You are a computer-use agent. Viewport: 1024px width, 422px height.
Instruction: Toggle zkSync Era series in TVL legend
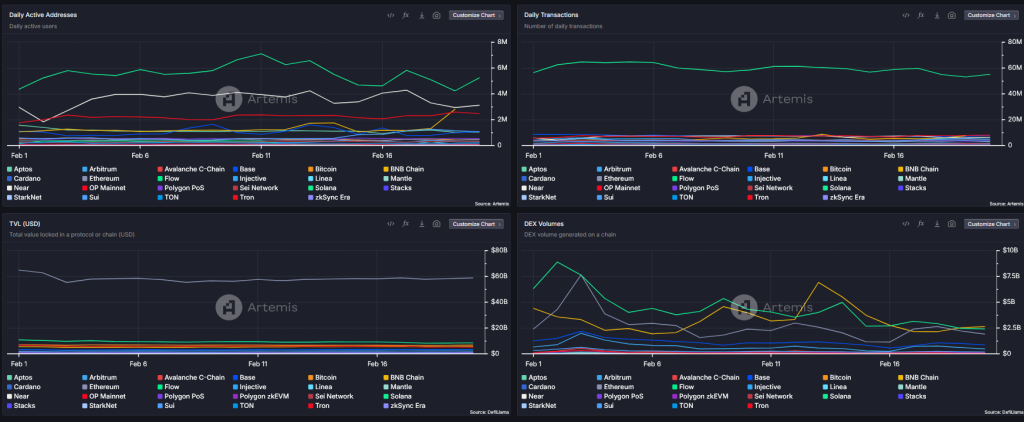click(x=406, y=405)
